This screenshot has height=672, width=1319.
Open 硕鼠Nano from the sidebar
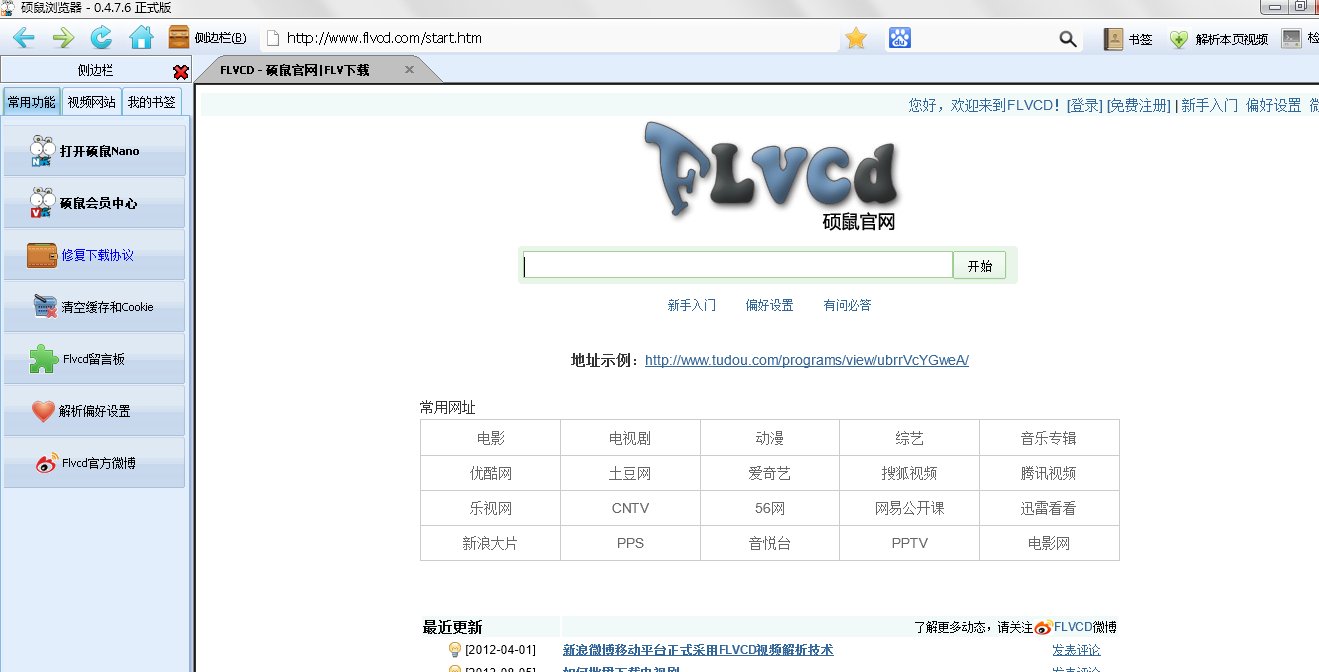[94, 150]
